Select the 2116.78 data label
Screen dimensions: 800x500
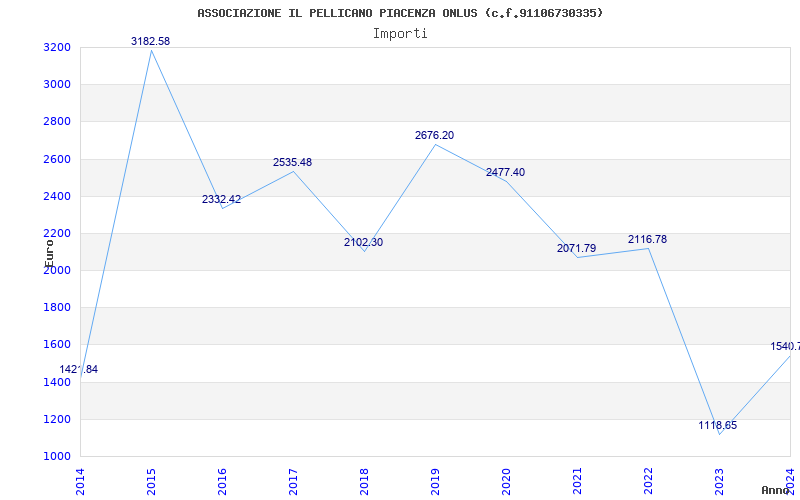point(647,239)
